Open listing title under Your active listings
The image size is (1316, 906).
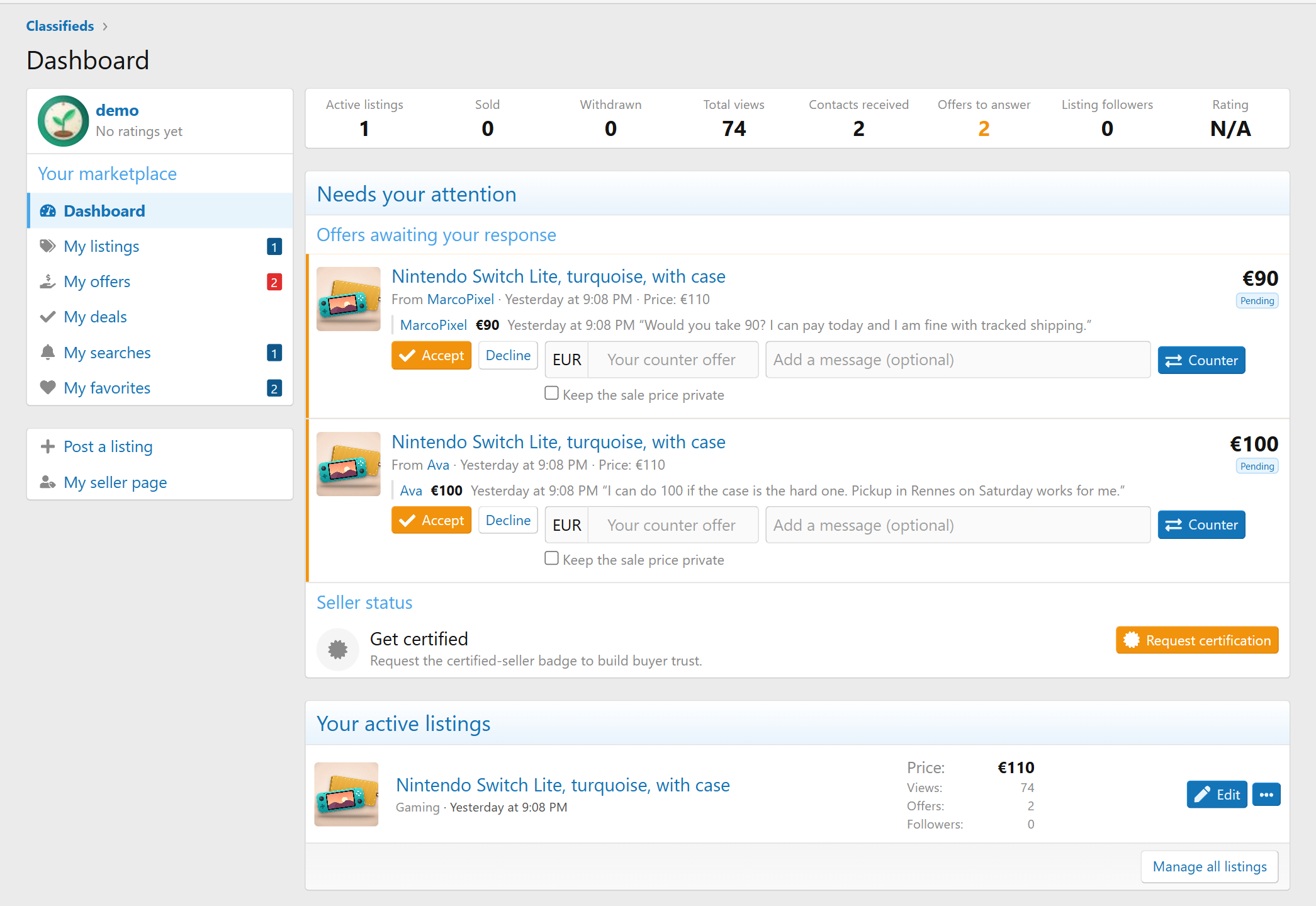point(563,785)
